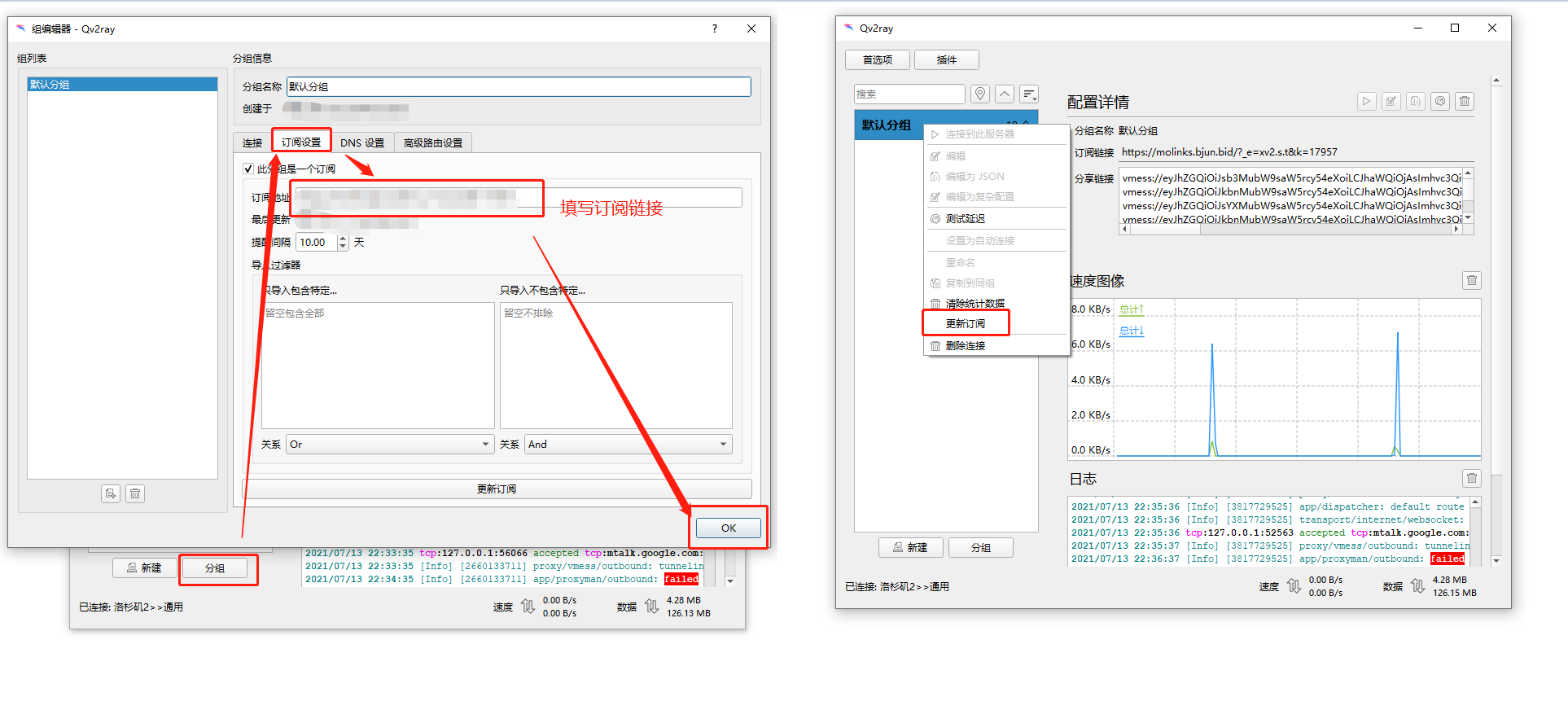Open the sort connections menu icon
Viewport: 1568px width, 710px height.
1029,94
